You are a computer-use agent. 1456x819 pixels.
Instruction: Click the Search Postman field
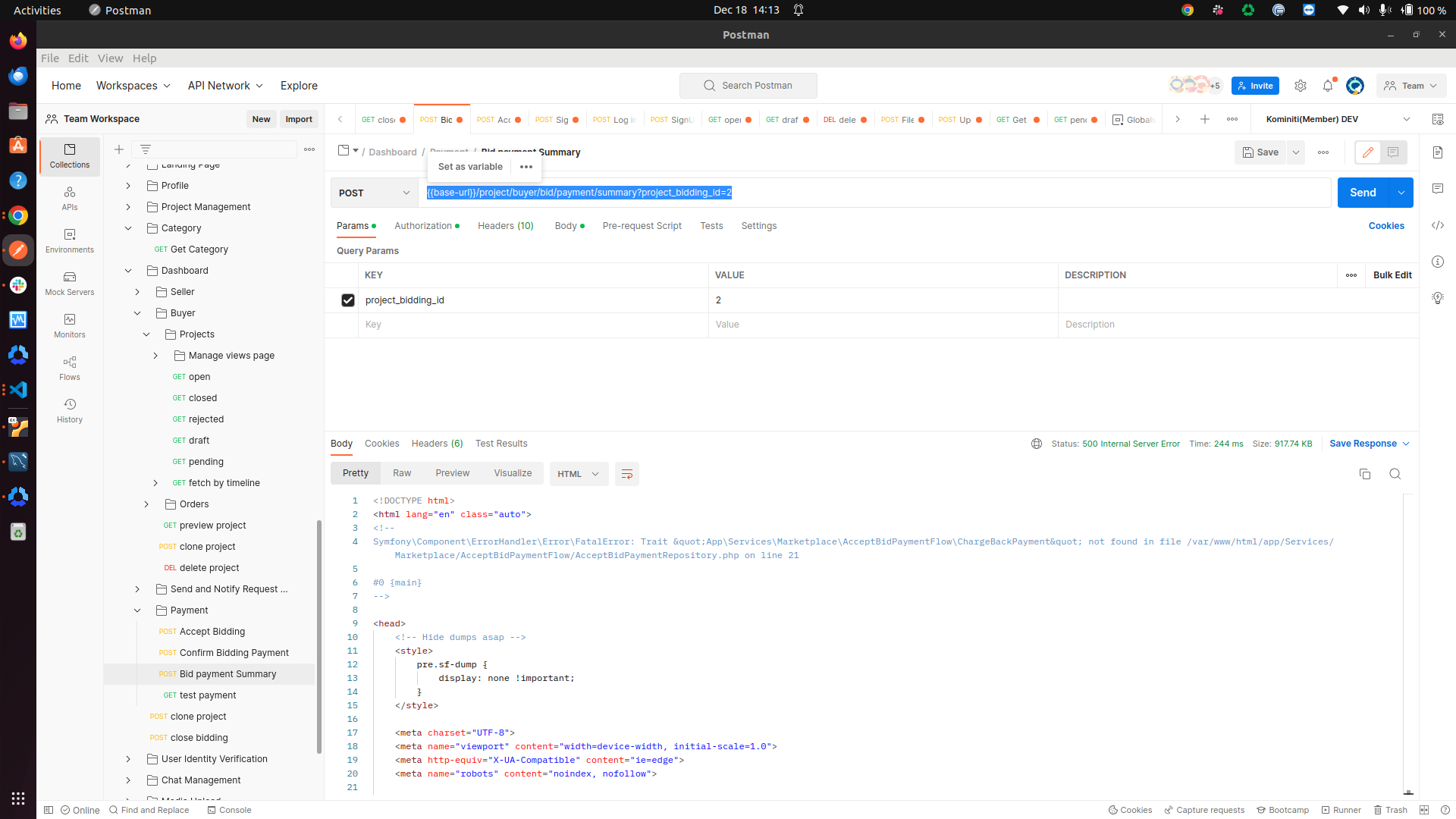click(x=748, y=86)
